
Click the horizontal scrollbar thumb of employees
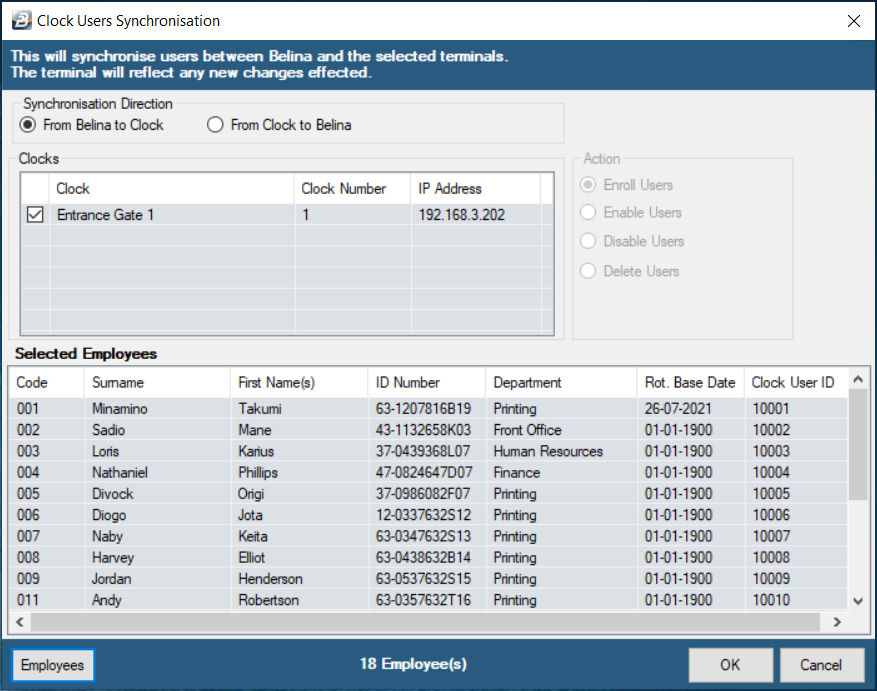[425, 622]
